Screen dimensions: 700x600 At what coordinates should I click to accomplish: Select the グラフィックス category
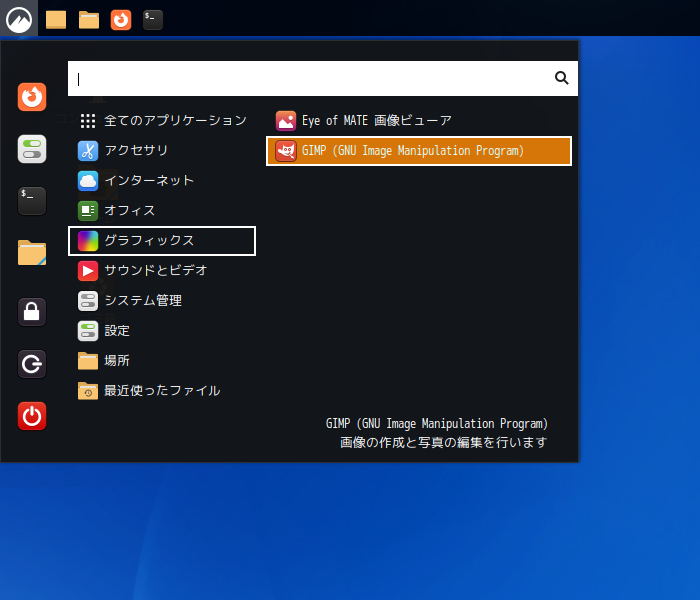[x=162, y=241]
